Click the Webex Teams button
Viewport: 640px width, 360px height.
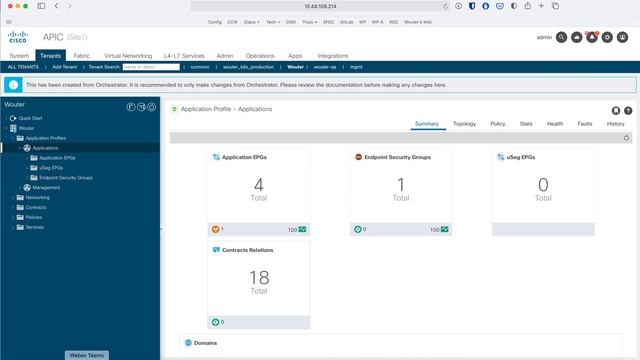pyautogui.click(x=87, y=355)
